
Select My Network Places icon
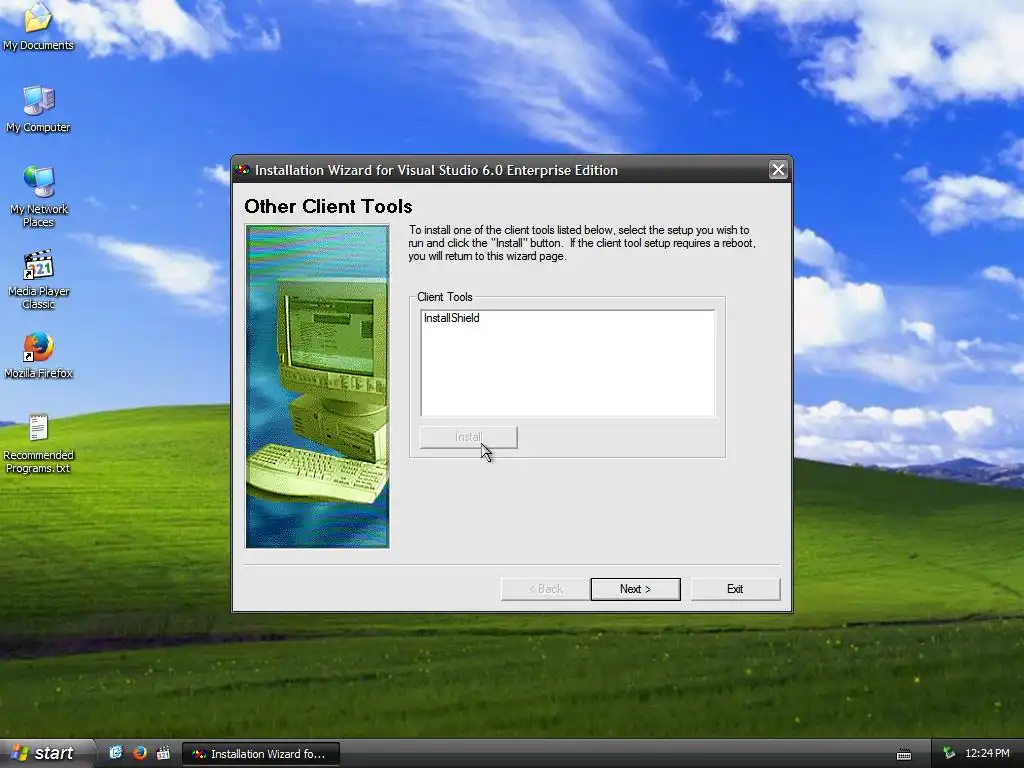point(39,197)
